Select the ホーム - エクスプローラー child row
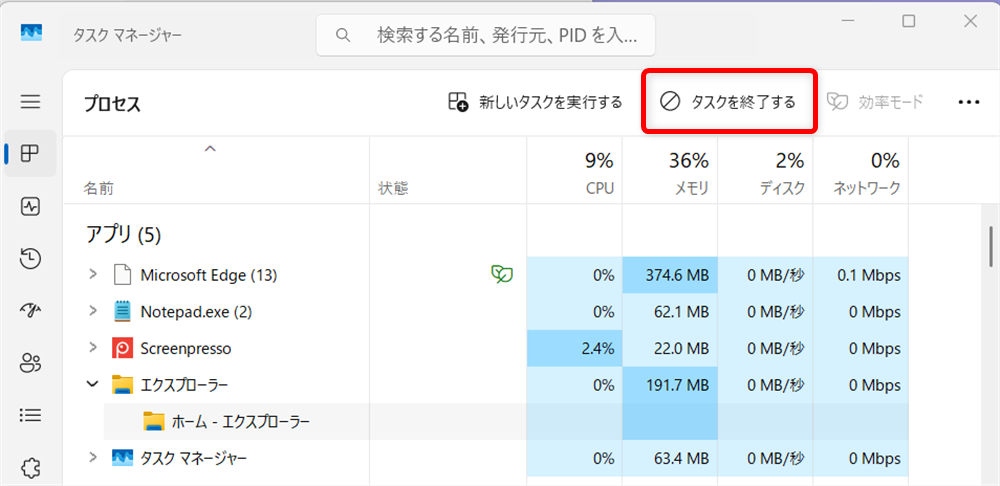Viewport: 1000px width, 486px height. 506,422
